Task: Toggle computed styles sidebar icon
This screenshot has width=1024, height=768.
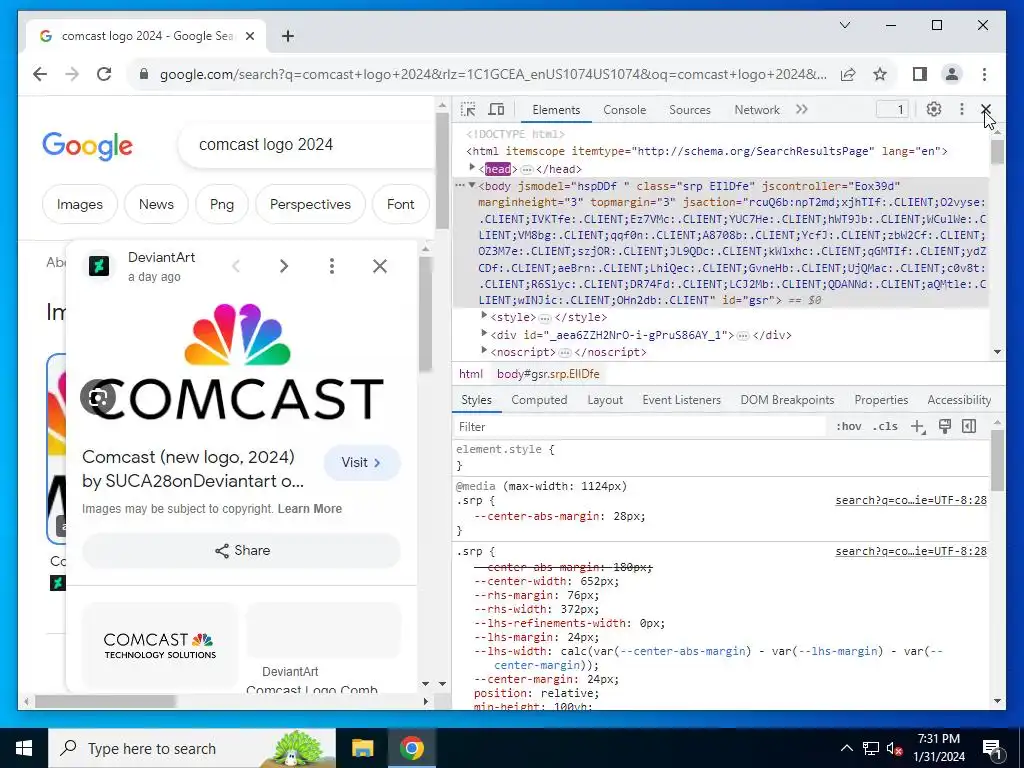Action: click(969, 426)
